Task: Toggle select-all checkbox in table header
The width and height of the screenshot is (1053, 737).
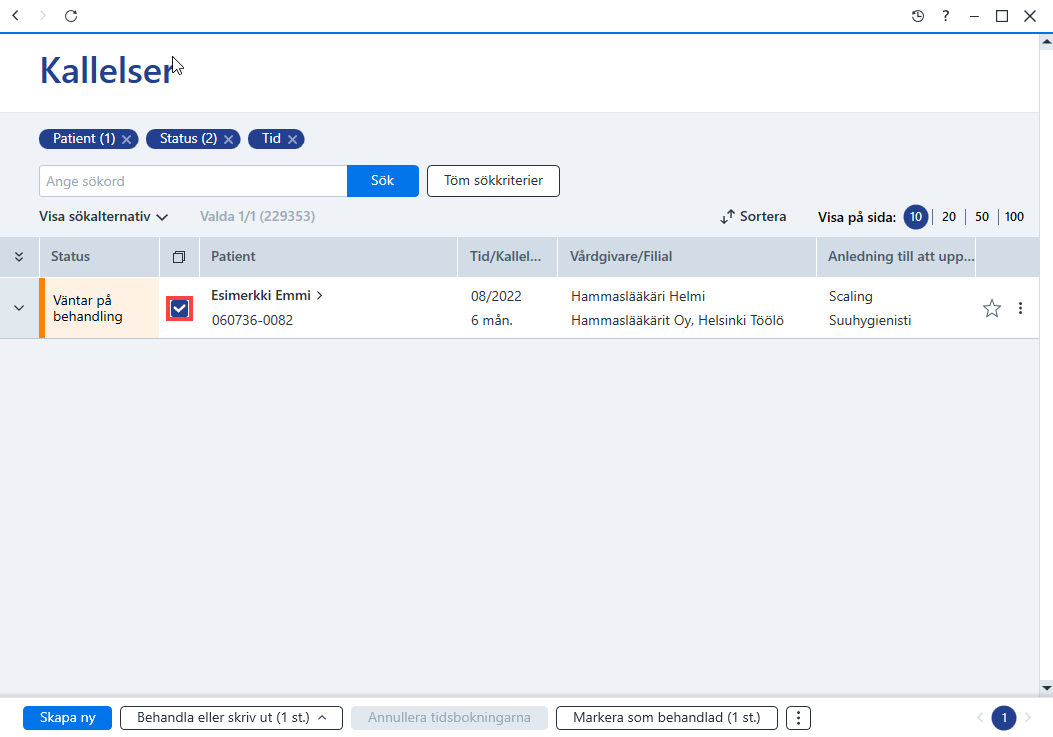Action: (179, 257)
